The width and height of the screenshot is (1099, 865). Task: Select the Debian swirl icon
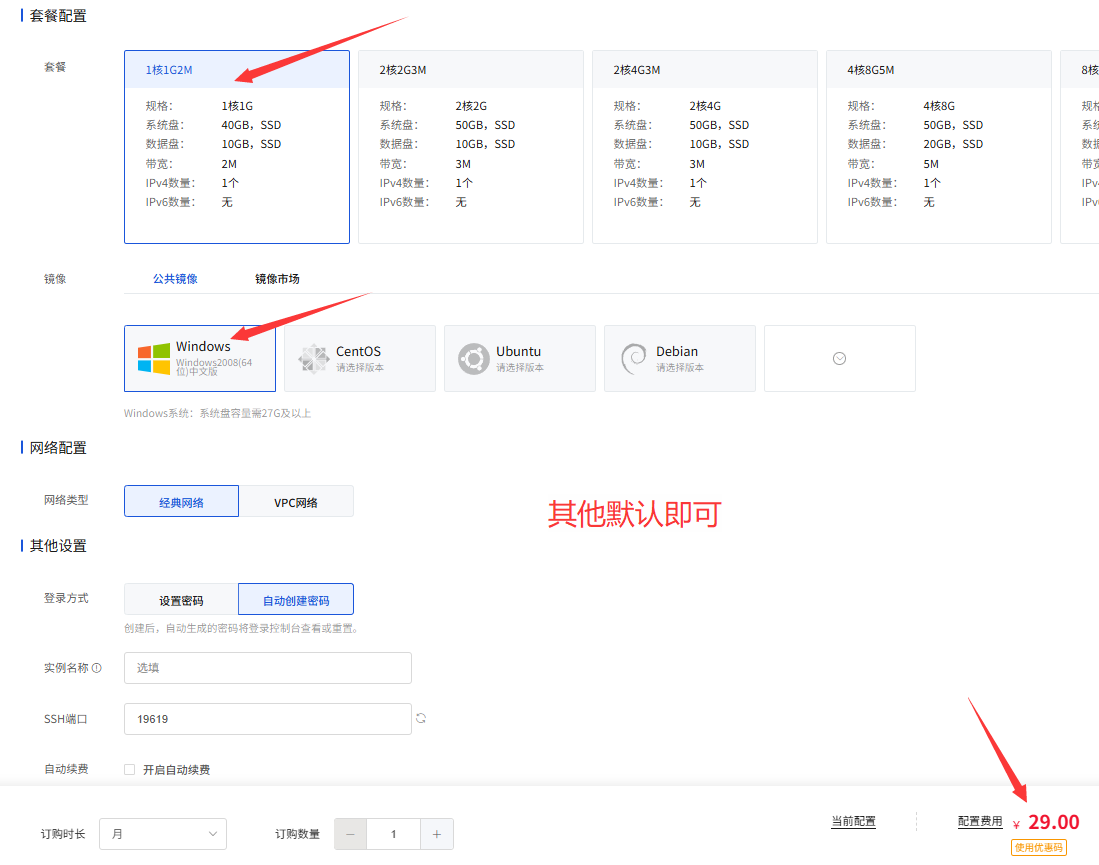coord(633,359)
